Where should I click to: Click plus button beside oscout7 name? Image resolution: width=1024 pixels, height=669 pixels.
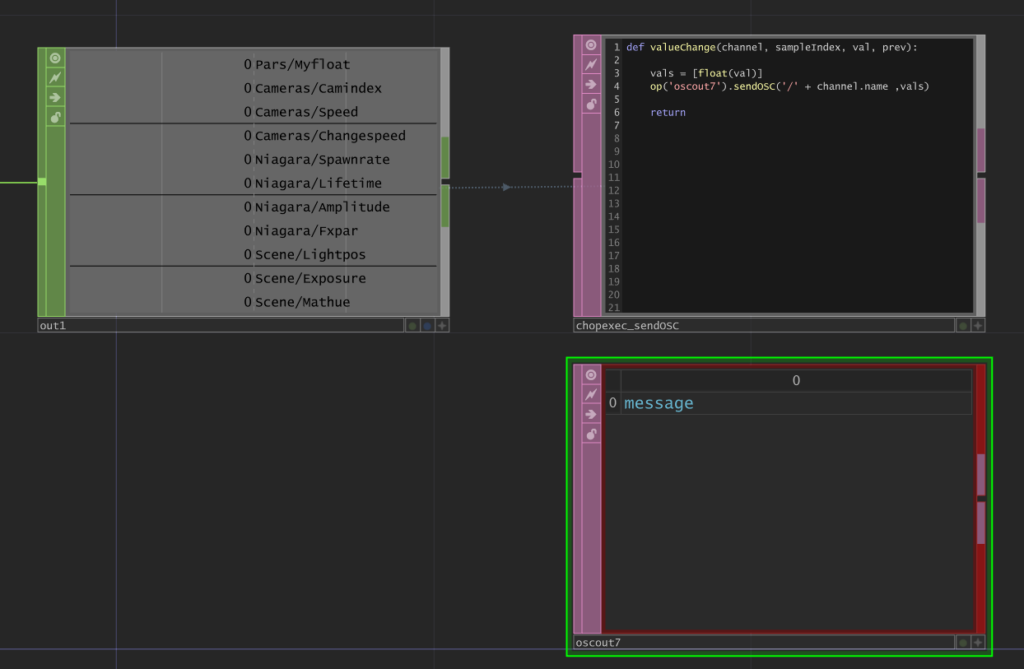click(978, 642)
